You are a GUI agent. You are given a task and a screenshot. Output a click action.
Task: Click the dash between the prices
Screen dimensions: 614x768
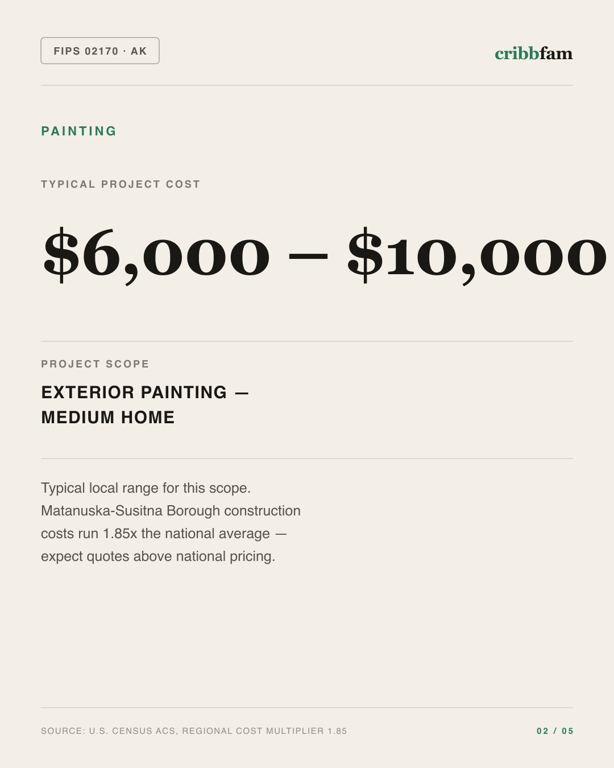(308, 256)
